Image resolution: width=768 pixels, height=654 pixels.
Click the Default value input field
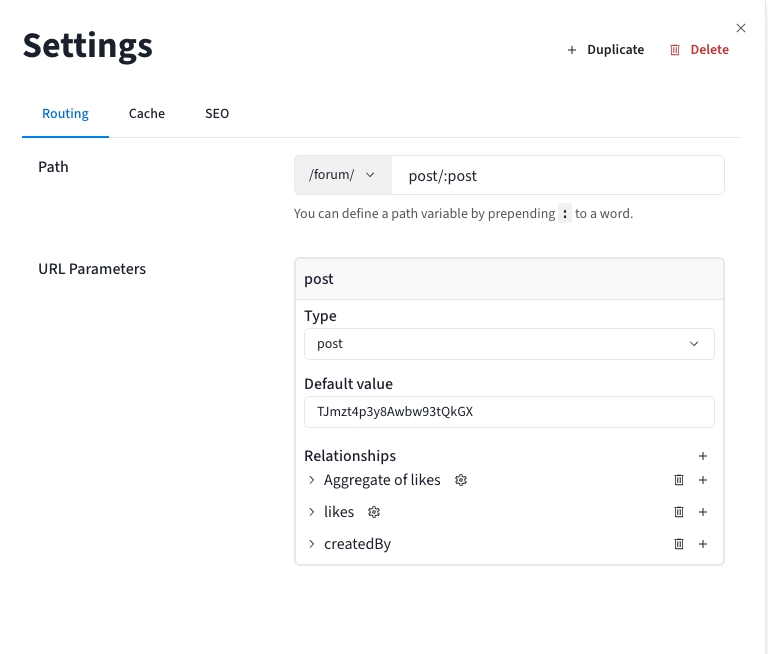[509, 411]
